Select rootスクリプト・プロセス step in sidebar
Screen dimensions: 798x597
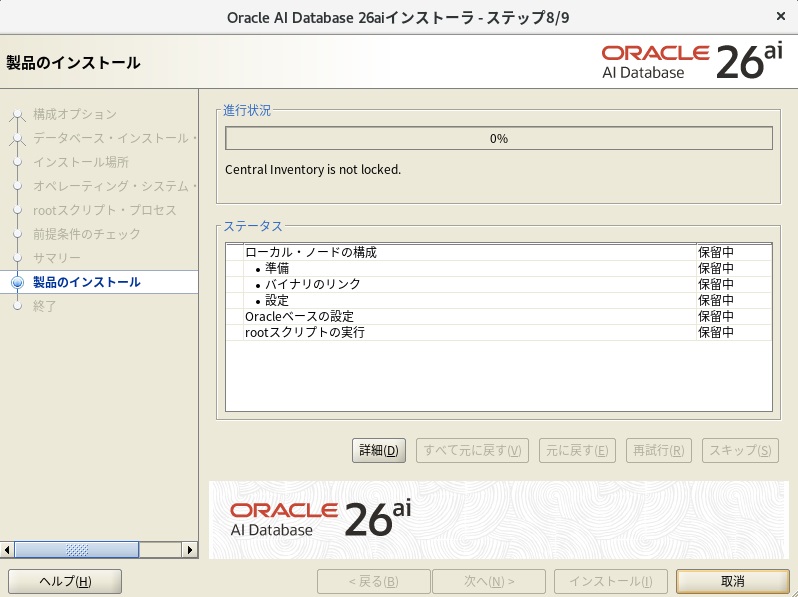point(105,210)
